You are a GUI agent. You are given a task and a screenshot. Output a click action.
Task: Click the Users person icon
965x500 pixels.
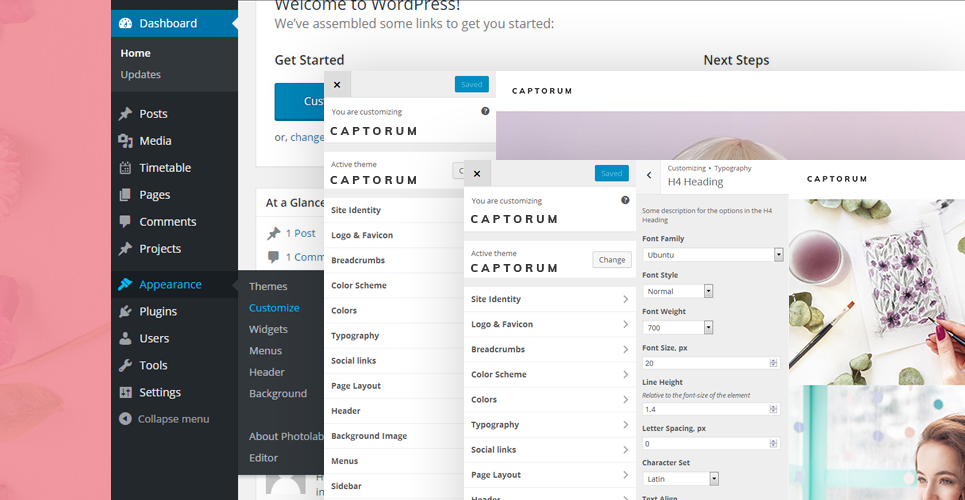[x=126, y=339]
